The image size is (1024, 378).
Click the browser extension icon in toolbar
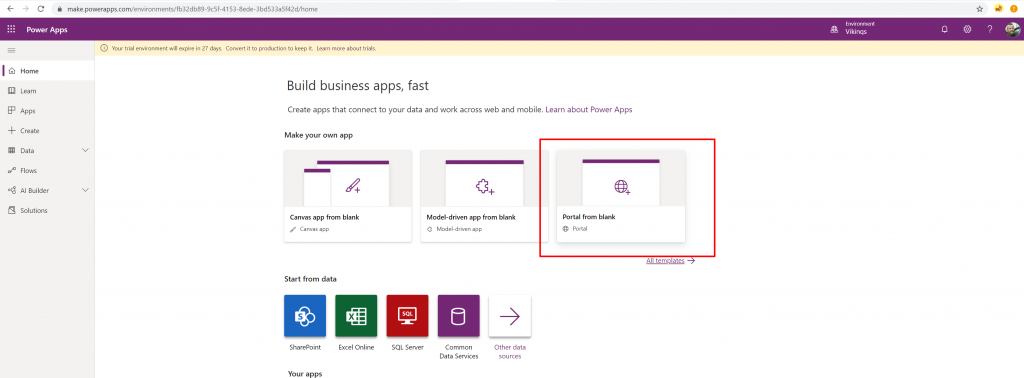[998, 9]
